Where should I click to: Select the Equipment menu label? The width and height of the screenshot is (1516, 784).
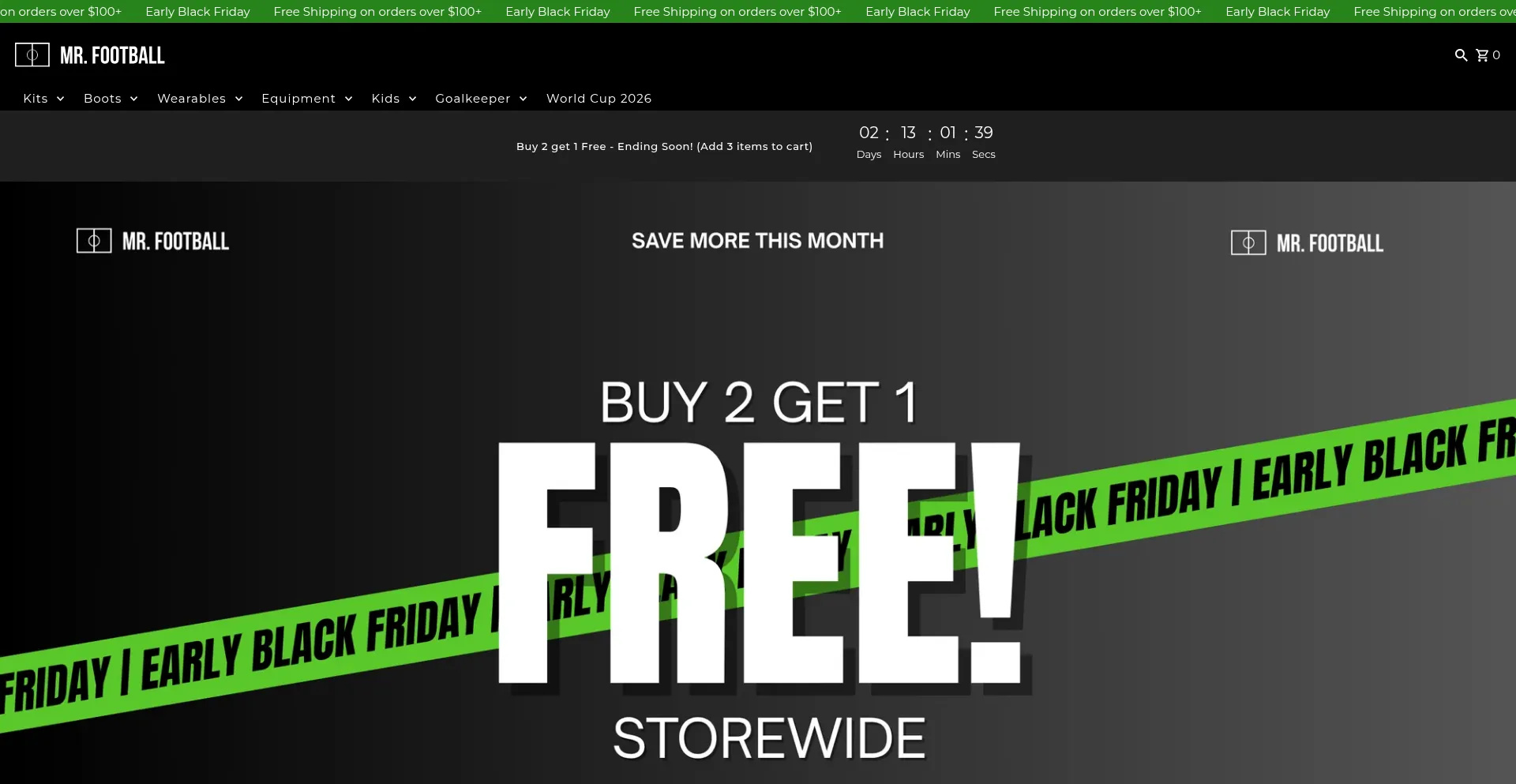point(298,99)
